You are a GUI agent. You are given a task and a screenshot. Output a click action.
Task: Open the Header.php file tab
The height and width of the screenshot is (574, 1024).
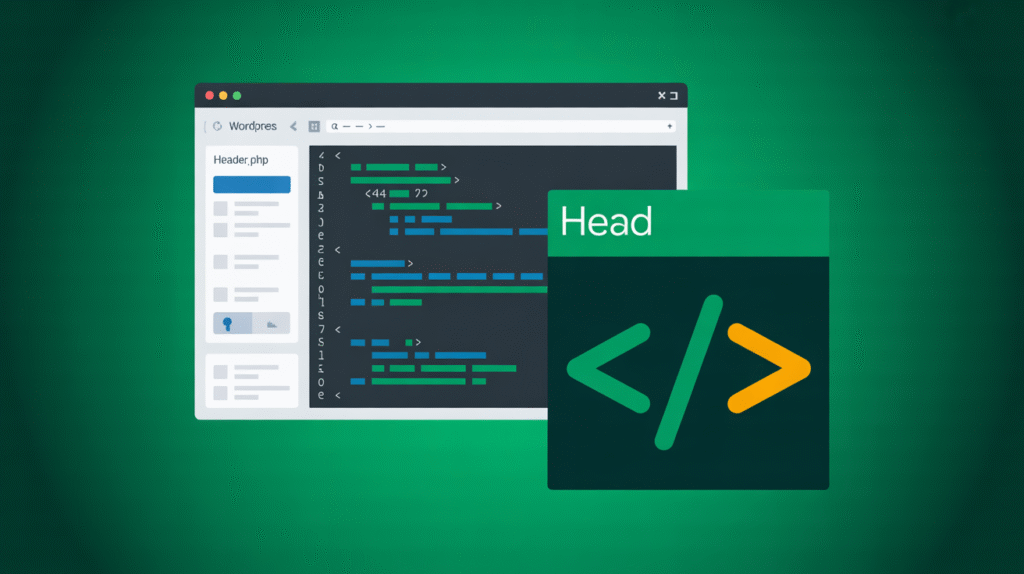point(241,160)
